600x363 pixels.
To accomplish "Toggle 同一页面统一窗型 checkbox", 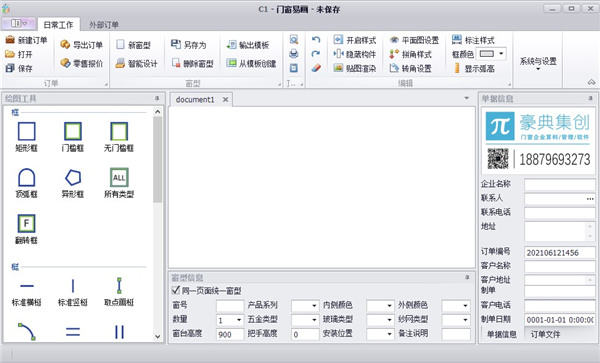I will coord(176,290).
